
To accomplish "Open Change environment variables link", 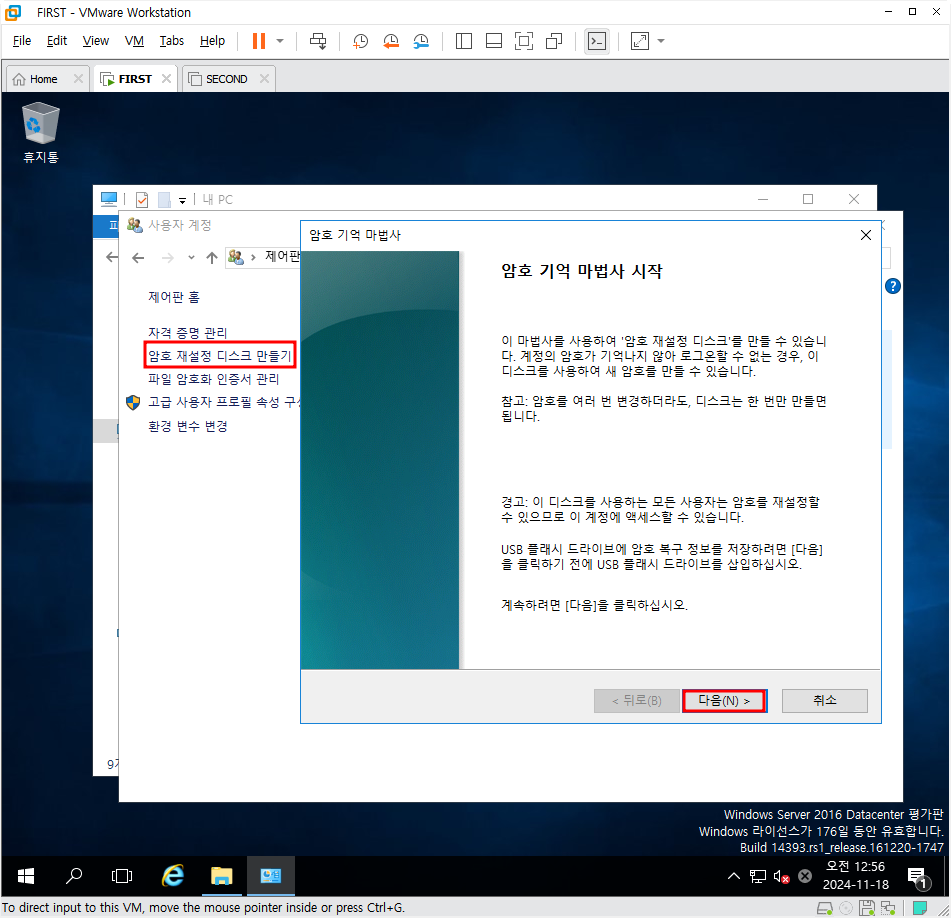I will point(187,426).
